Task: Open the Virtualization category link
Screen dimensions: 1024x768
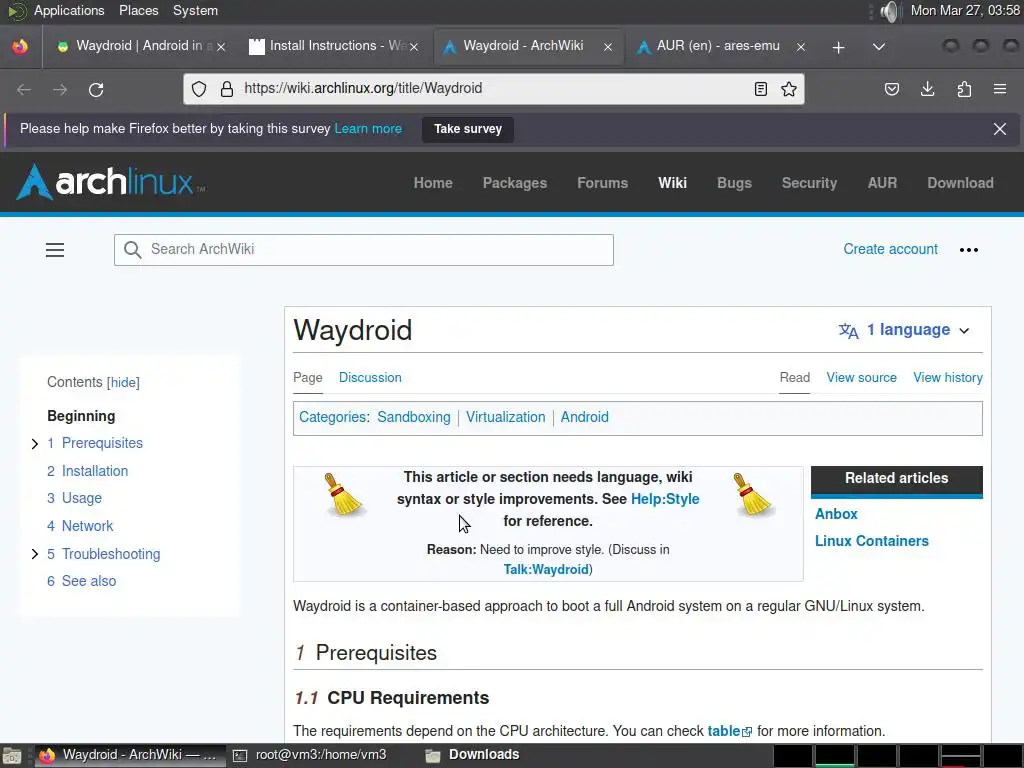Action: point(505,417)
